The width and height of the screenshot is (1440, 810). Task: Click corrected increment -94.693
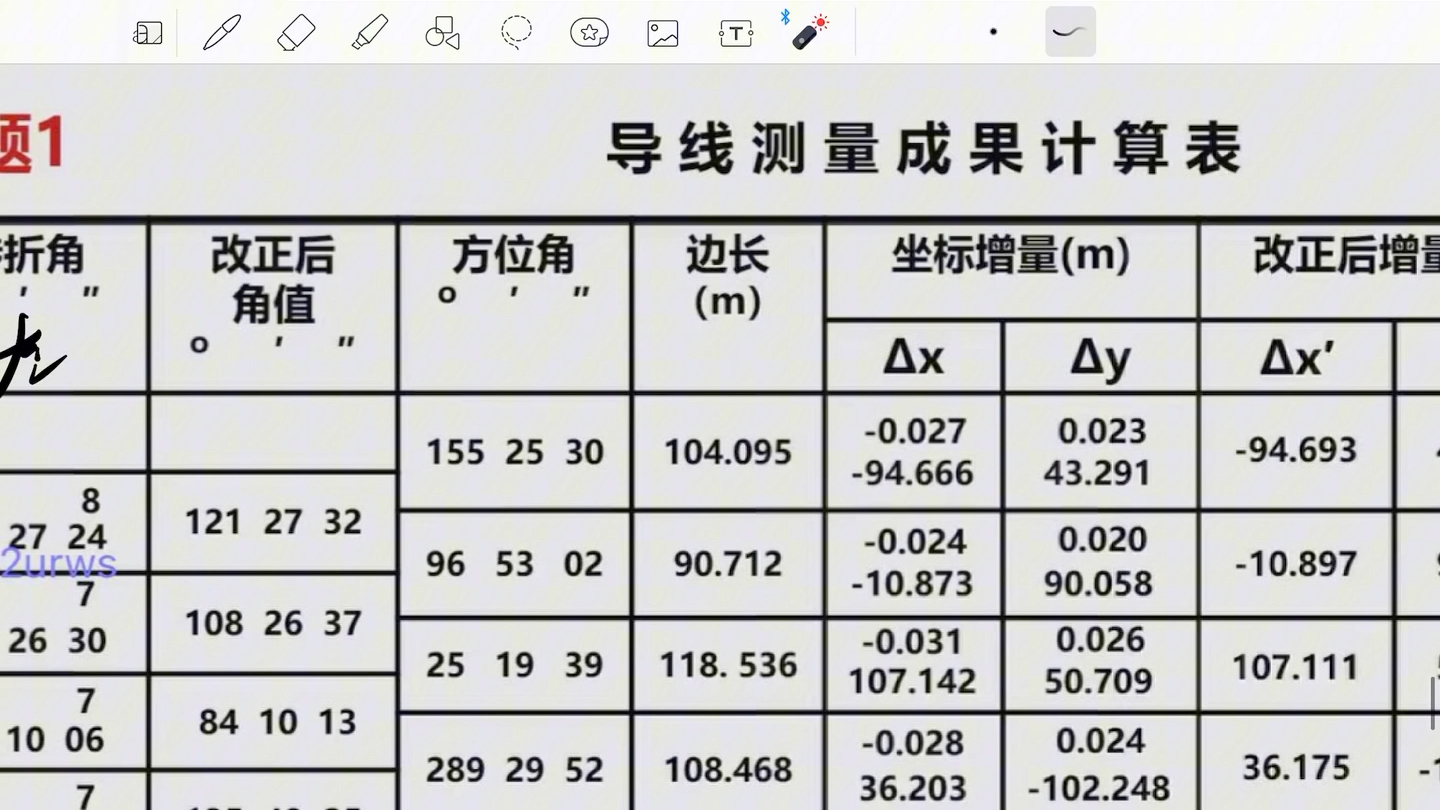pos(1296,450)
